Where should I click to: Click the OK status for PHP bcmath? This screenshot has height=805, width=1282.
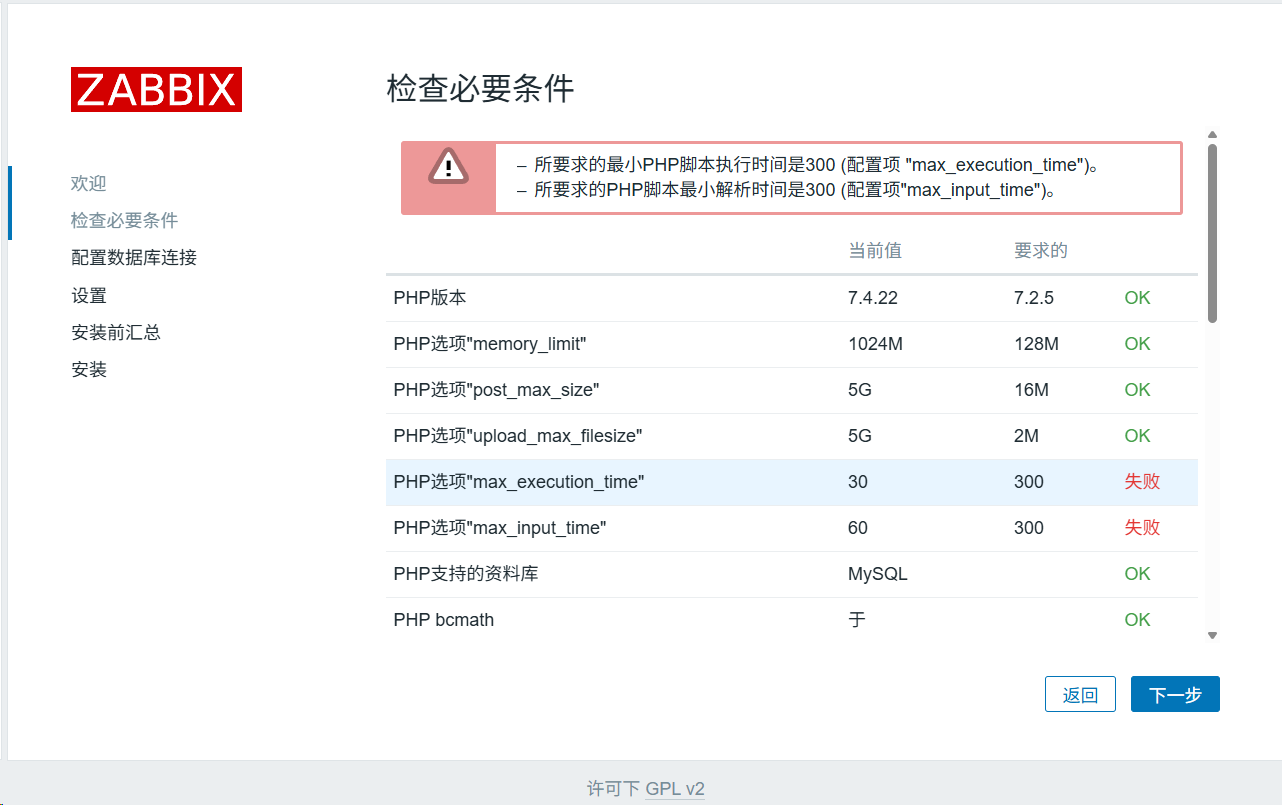[1137, 620]
